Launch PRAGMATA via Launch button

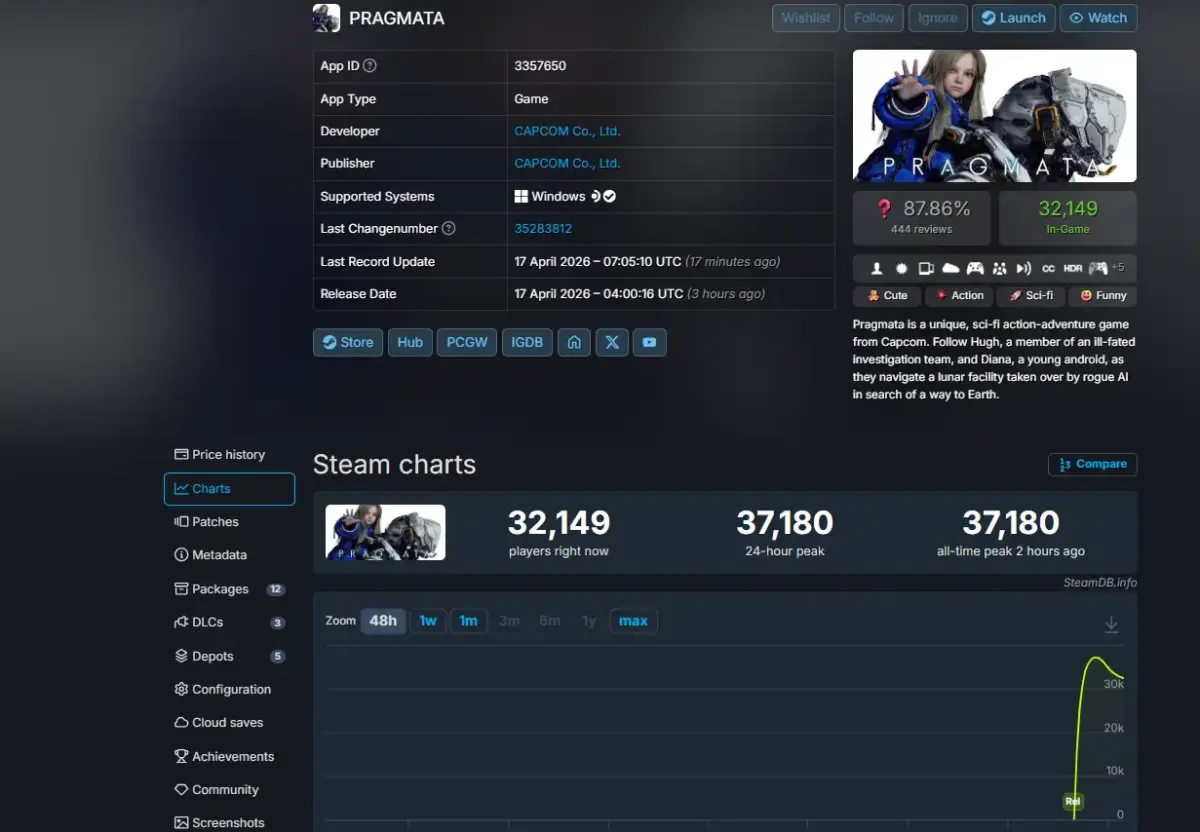1013,18
